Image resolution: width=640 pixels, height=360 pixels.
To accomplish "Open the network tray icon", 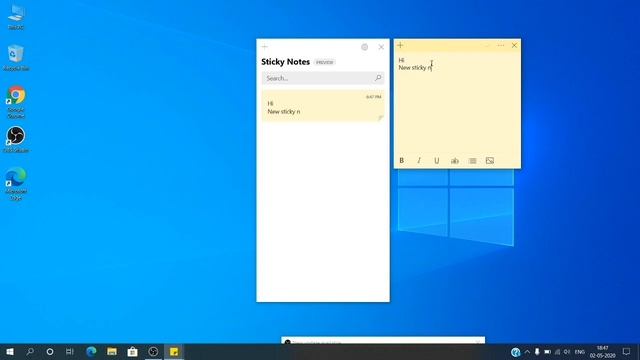I will click(558, 352).
